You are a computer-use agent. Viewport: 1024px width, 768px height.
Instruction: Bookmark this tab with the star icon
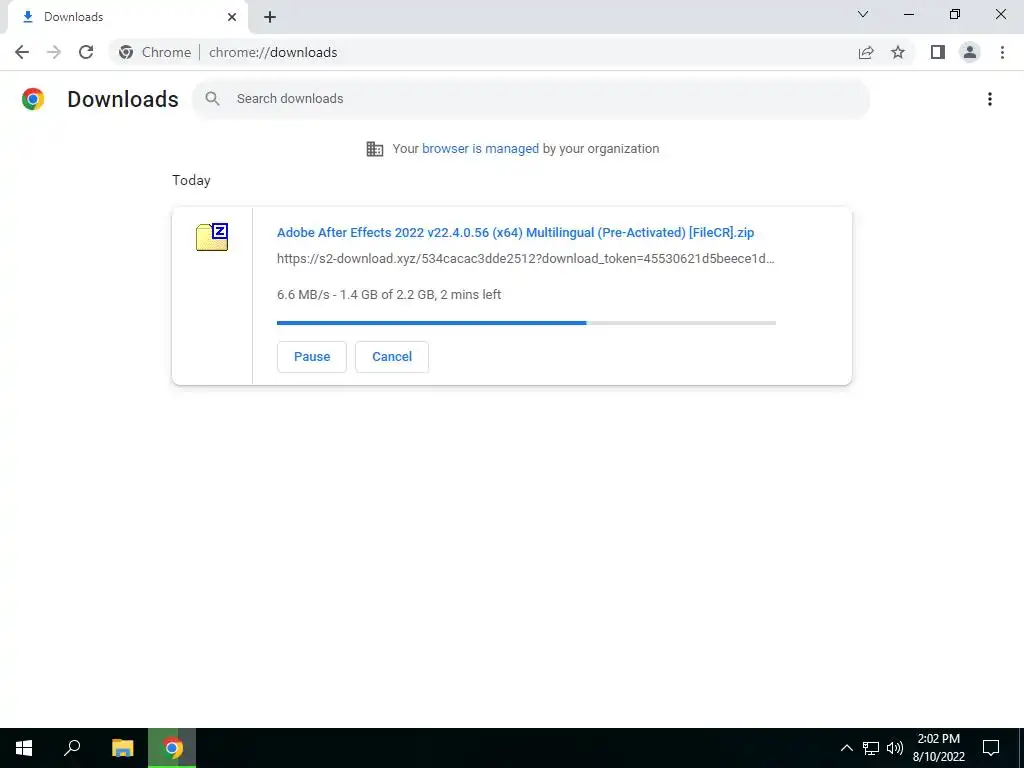(898, 52)
